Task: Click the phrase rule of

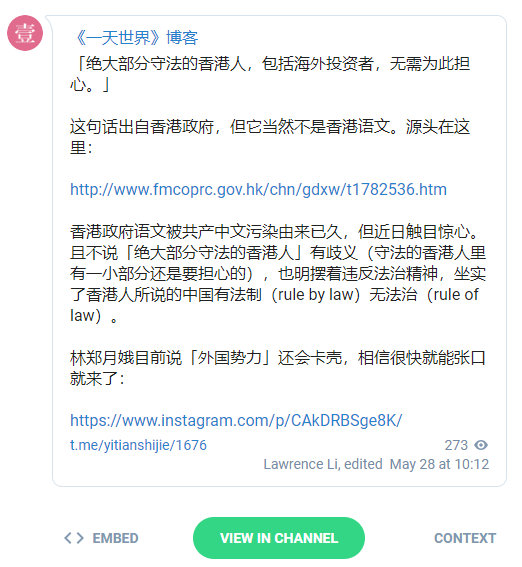Action: [456, 295]
